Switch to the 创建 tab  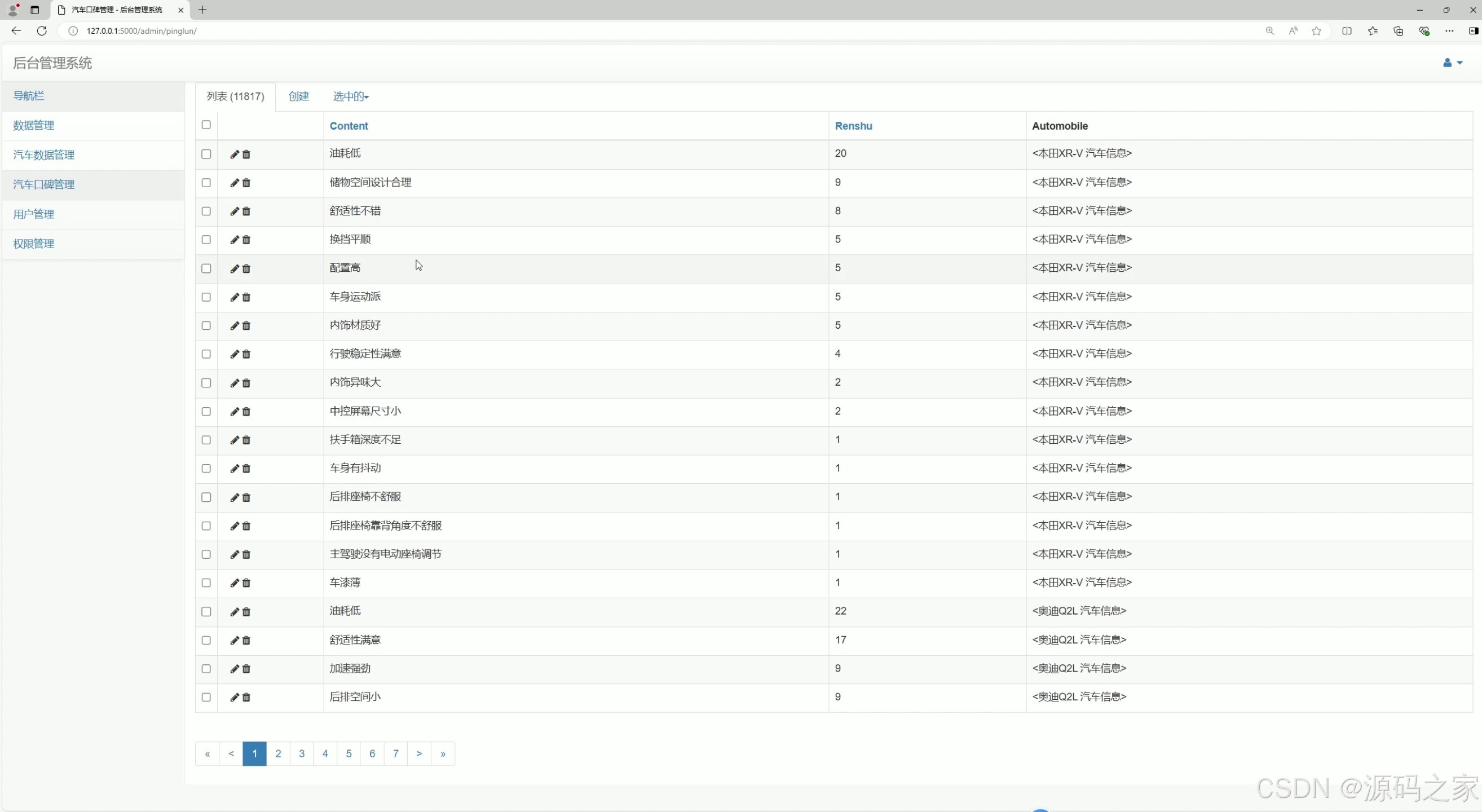click(298, 96)
